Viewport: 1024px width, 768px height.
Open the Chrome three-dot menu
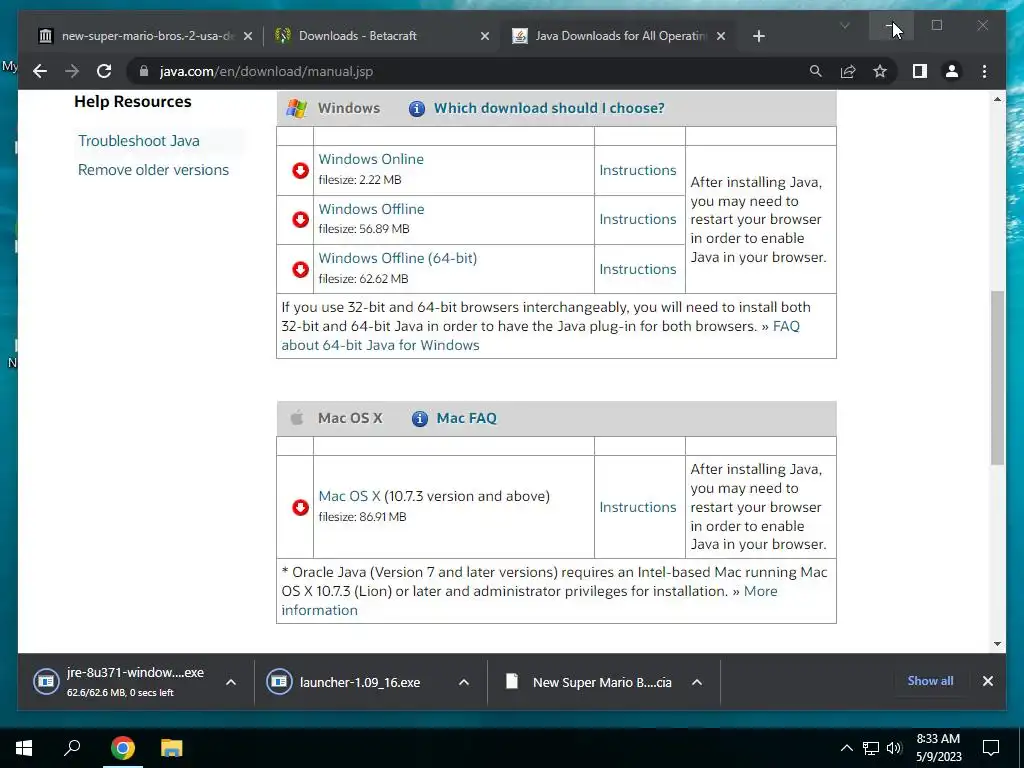tap(984, 71)
